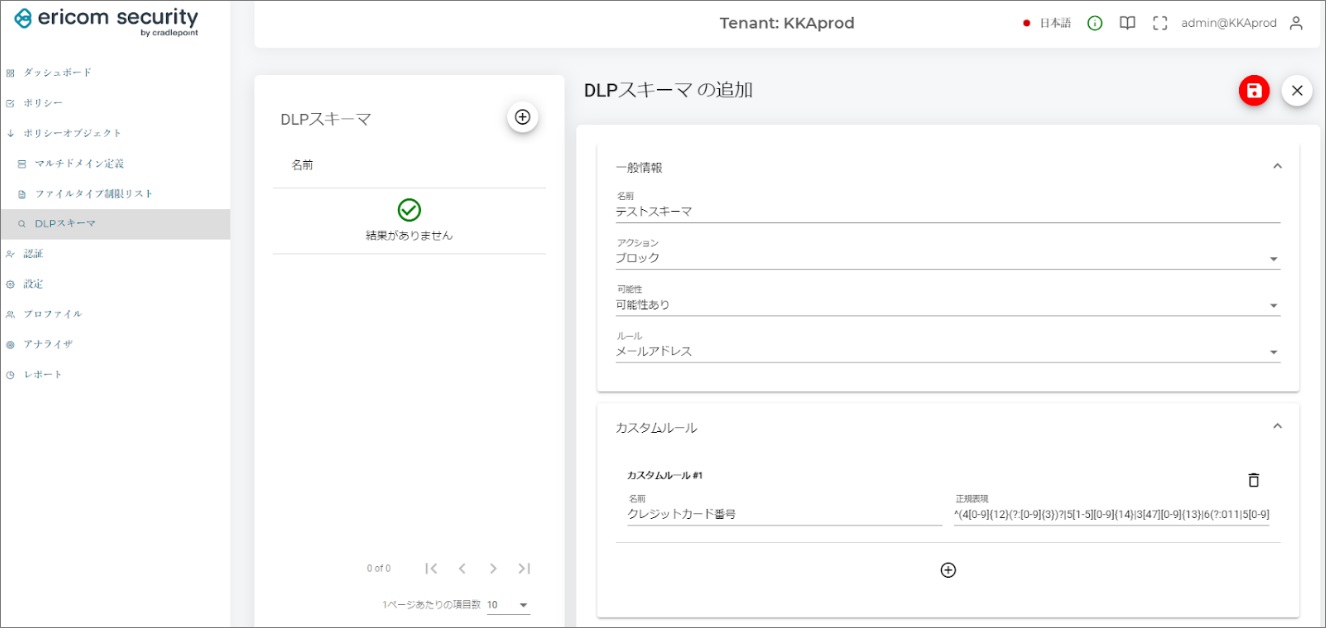Click the add DLP schema plus icon
Viewport: 1326px width, 628px height.
pyautogui.click(x=522, y=117)
